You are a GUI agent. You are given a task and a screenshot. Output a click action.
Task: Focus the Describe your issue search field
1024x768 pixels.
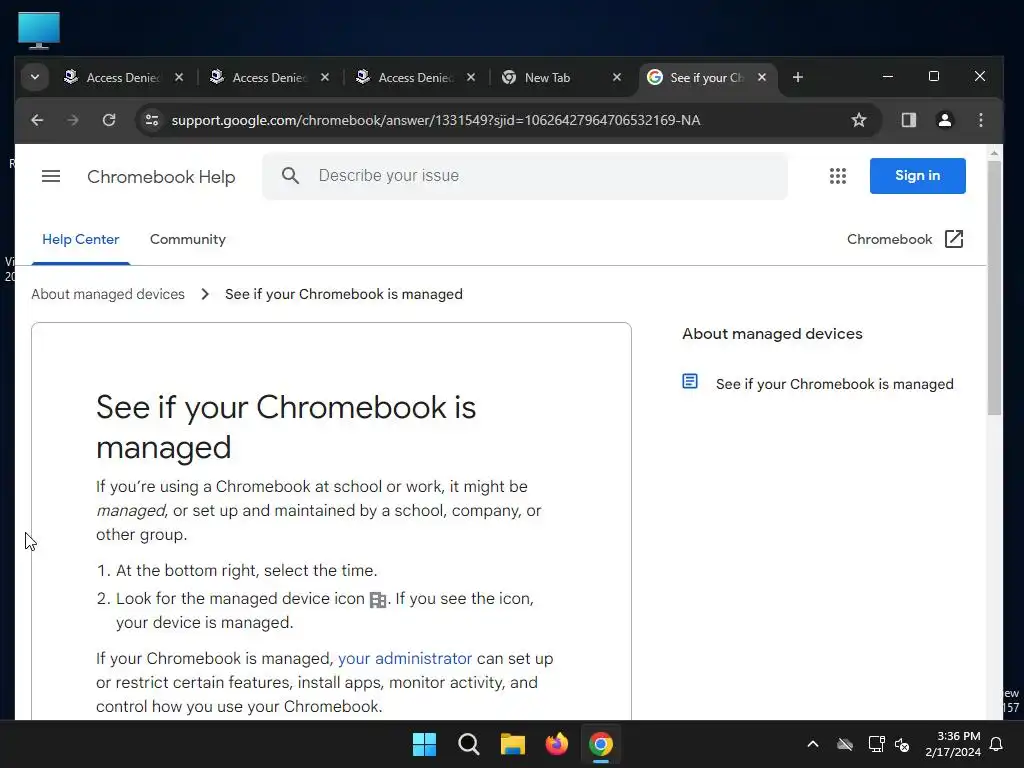click(524, 176)
